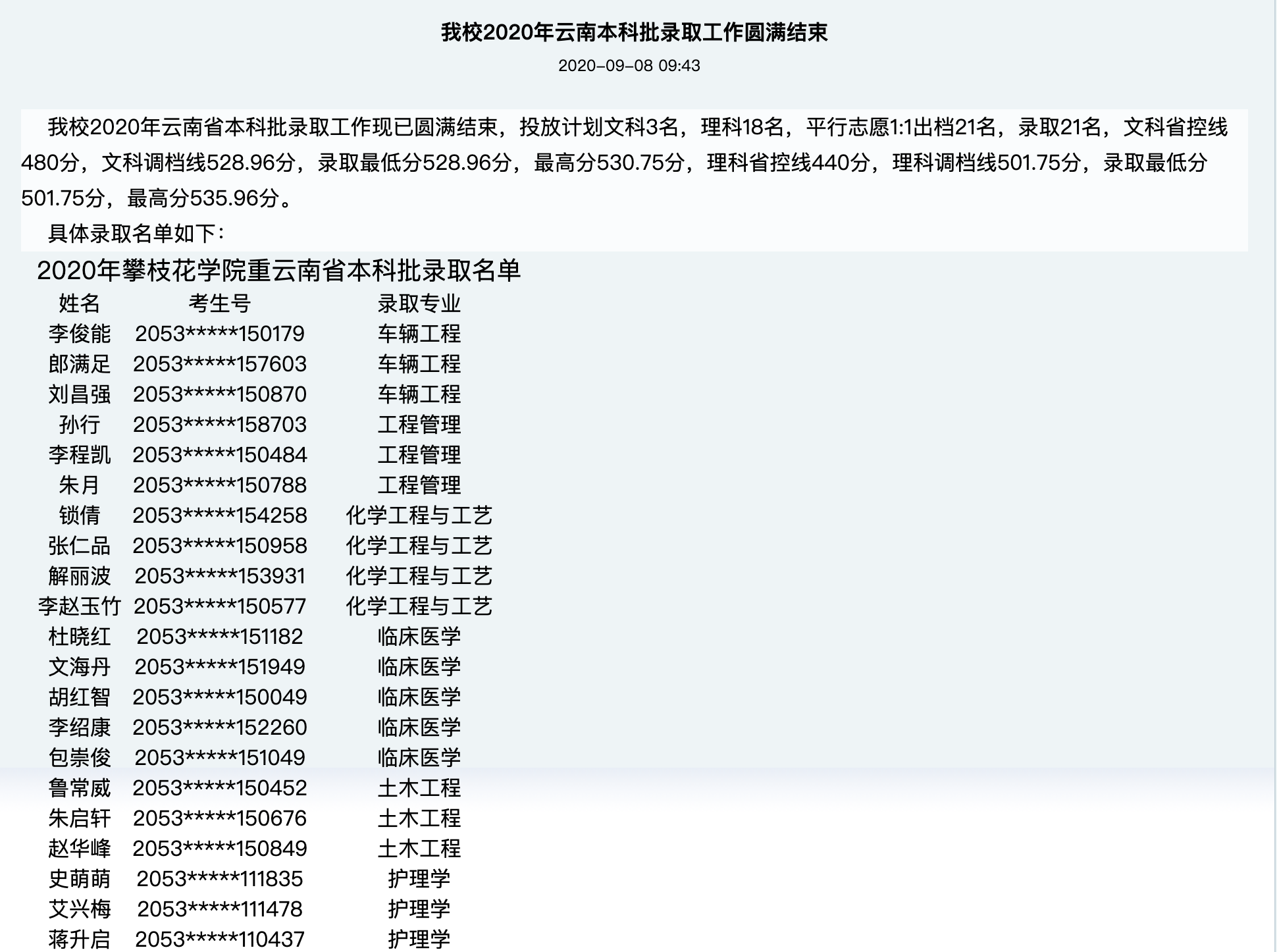Click the name 杜晓红
This screenshot has height=952, width=1277.
pos(79,637)
